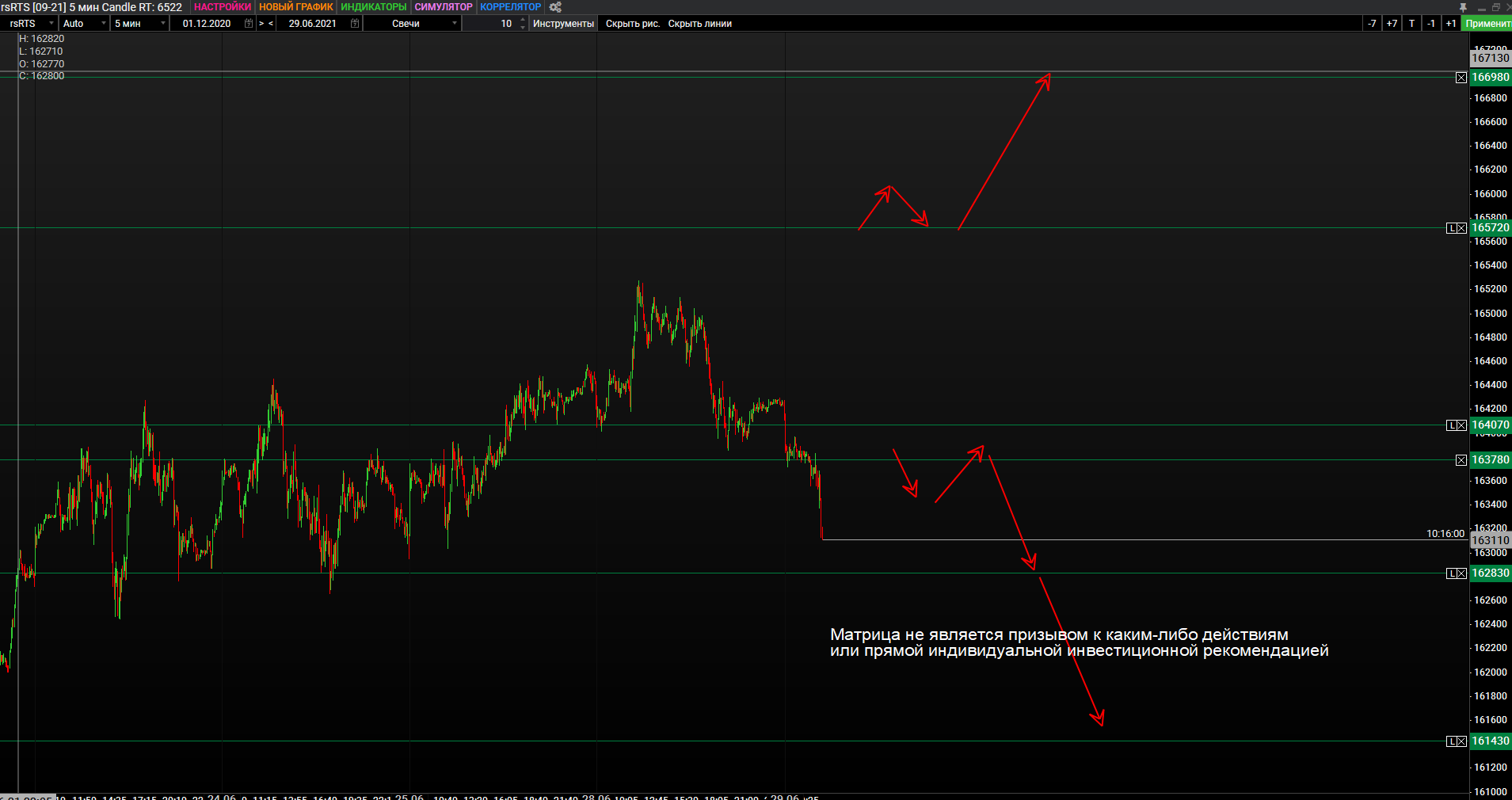Increase the value 10 with the up stepper
1512x800 pixels.
pyautogui.click(x=523, y=21)
